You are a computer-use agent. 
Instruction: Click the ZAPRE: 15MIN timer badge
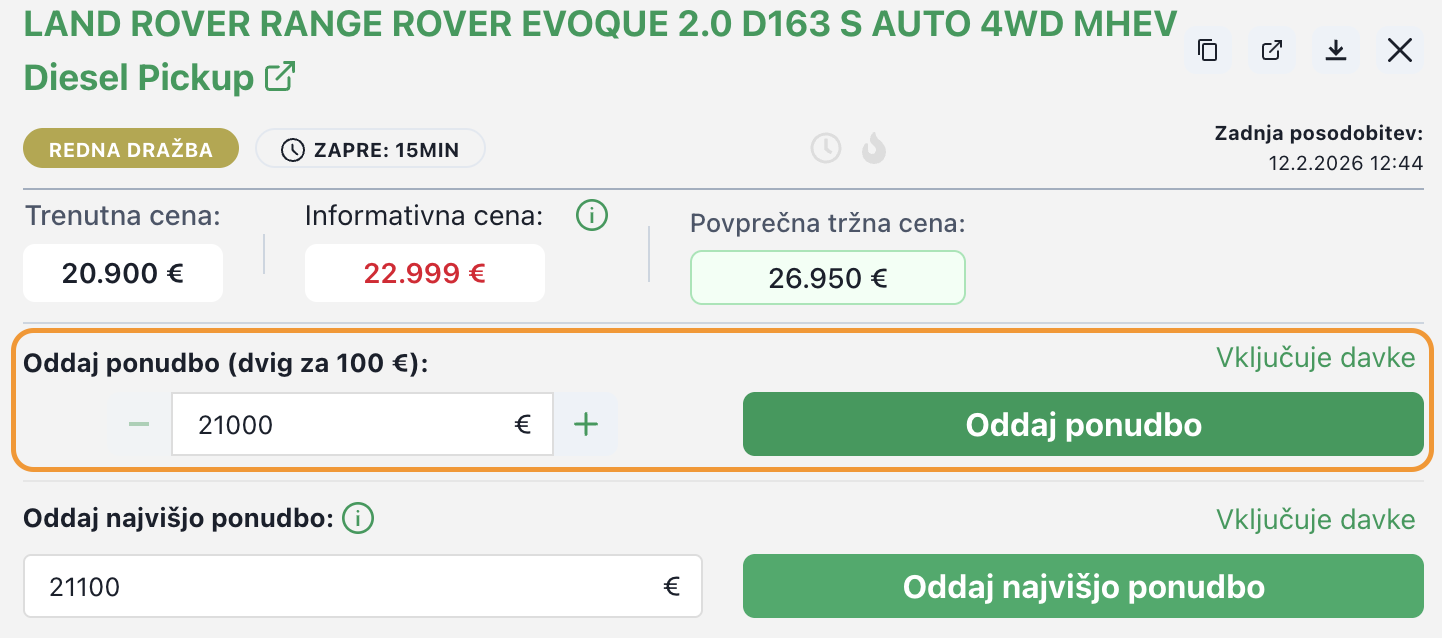point(371,150)
